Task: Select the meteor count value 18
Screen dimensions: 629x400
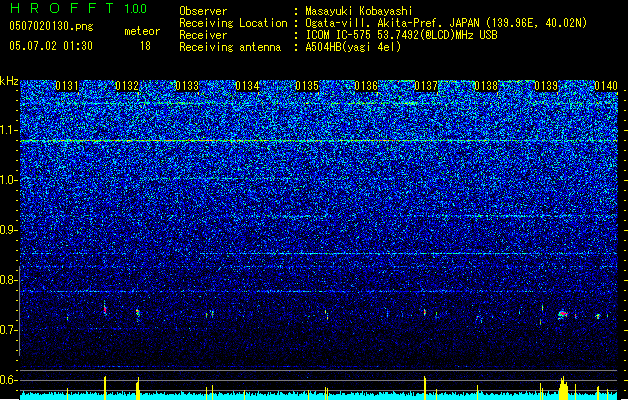Action: click(145, 46)
